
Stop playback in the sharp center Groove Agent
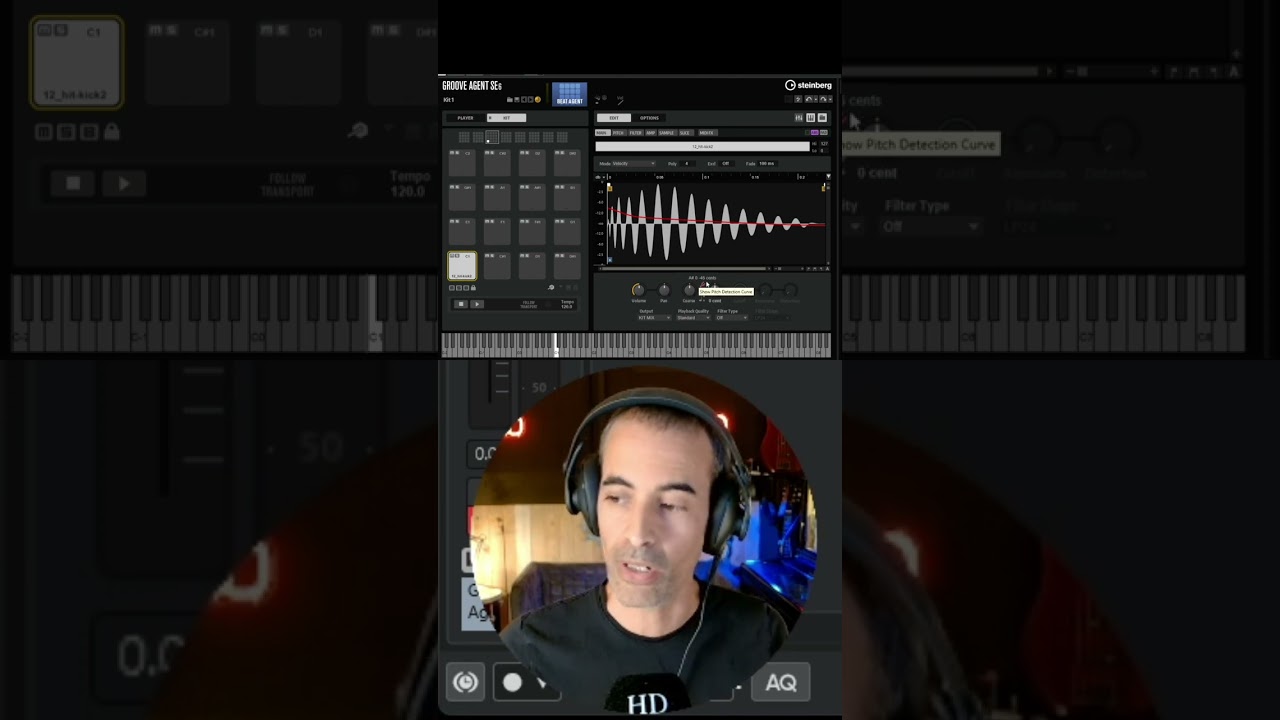point(461,304)
